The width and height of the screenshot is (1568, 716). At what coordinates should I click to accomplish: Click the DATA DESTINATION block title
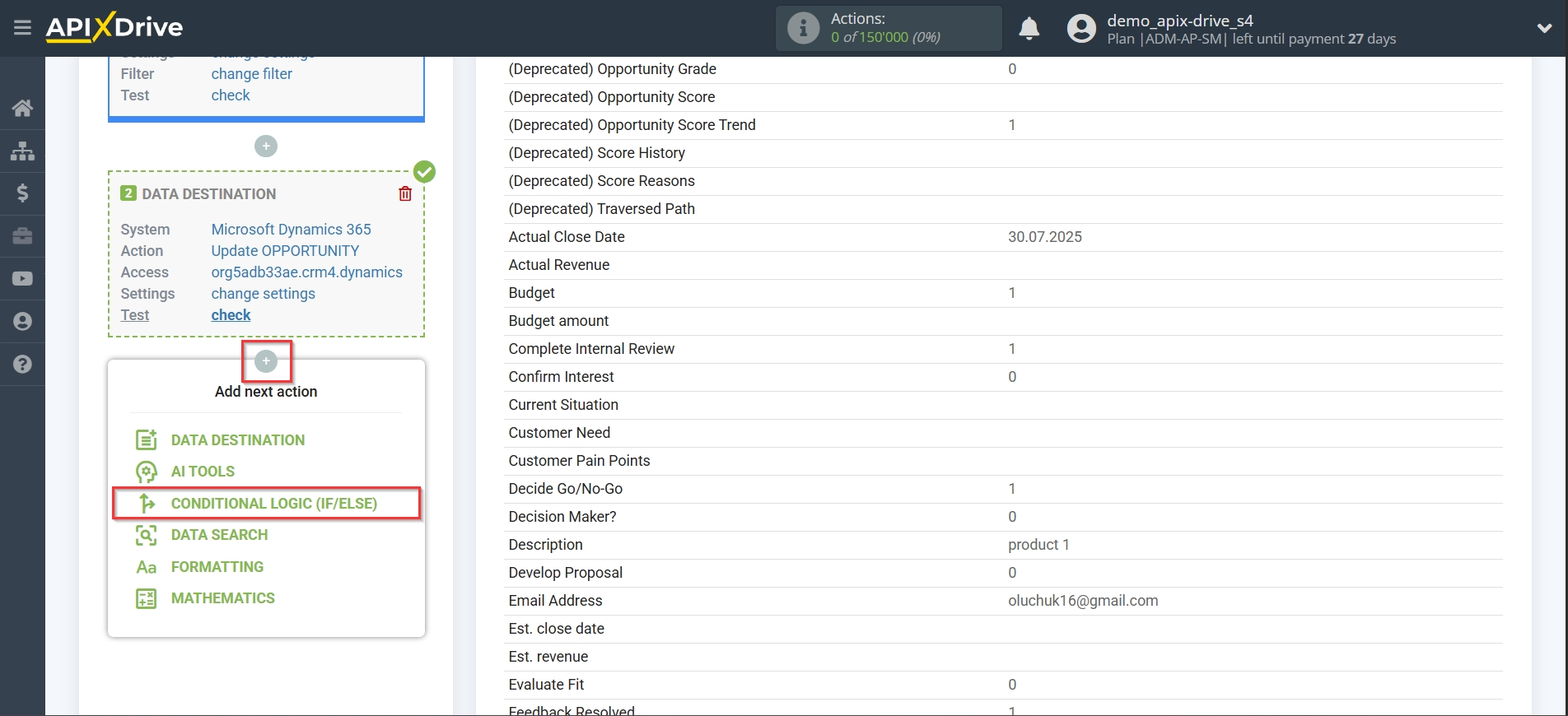[x=209, y=194]
